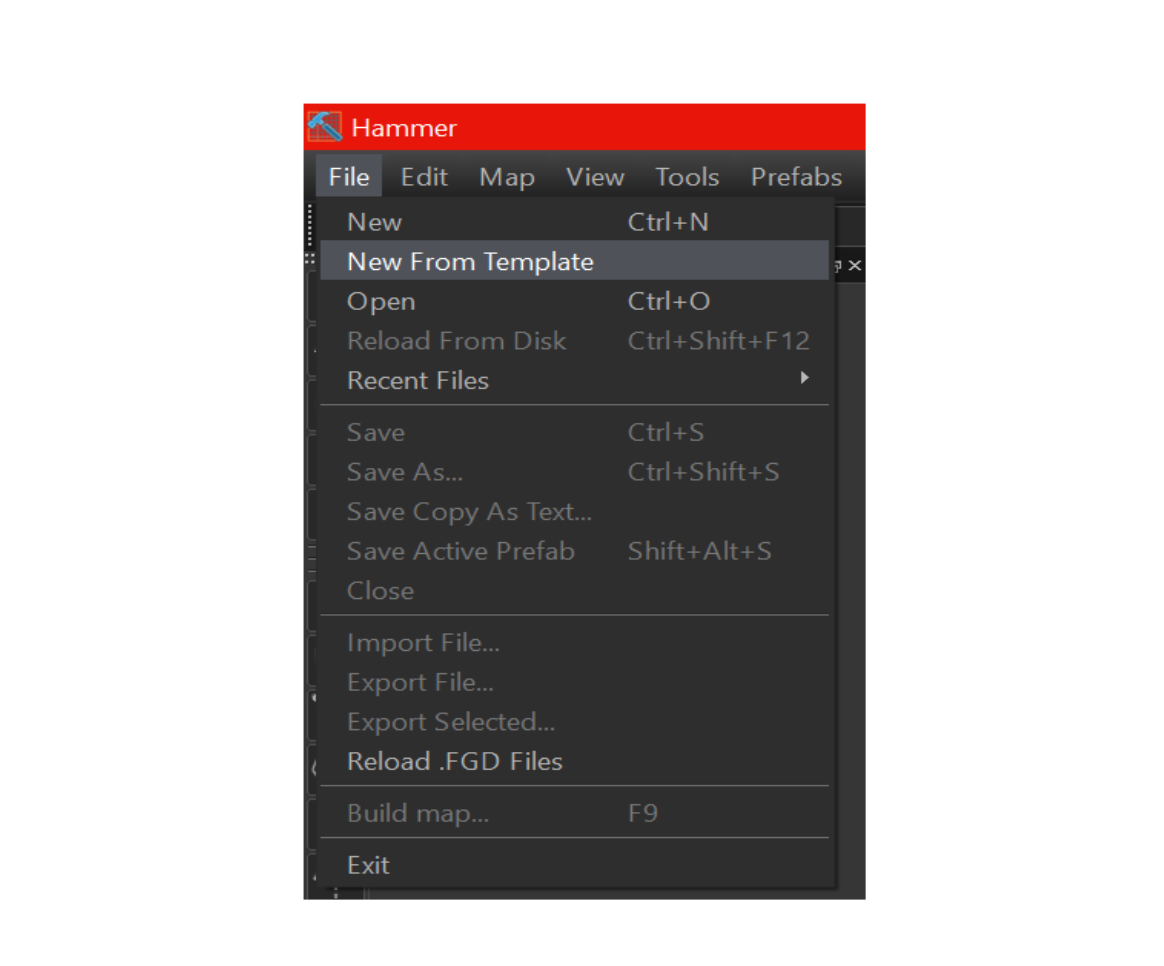Click Import File... entry

(x=575, y=642)
